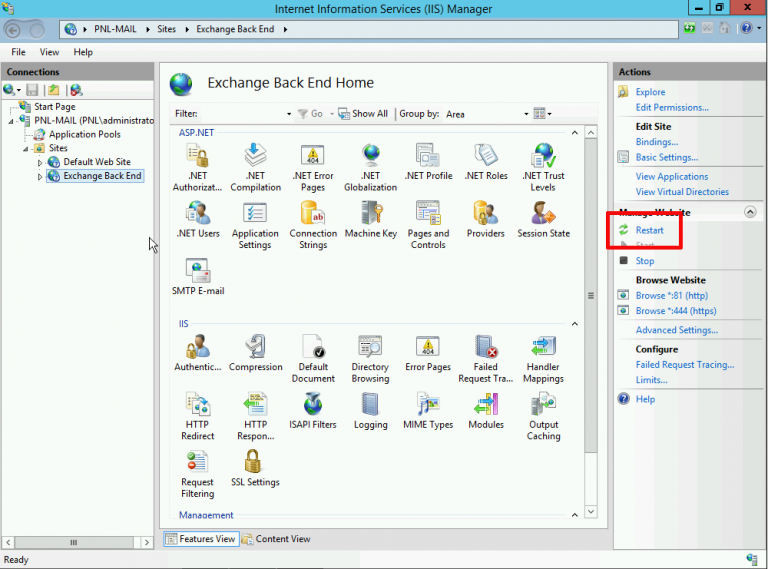Switch to Features View tab
The height and width of the screenshot is (569, 768).
pos(201,539)
